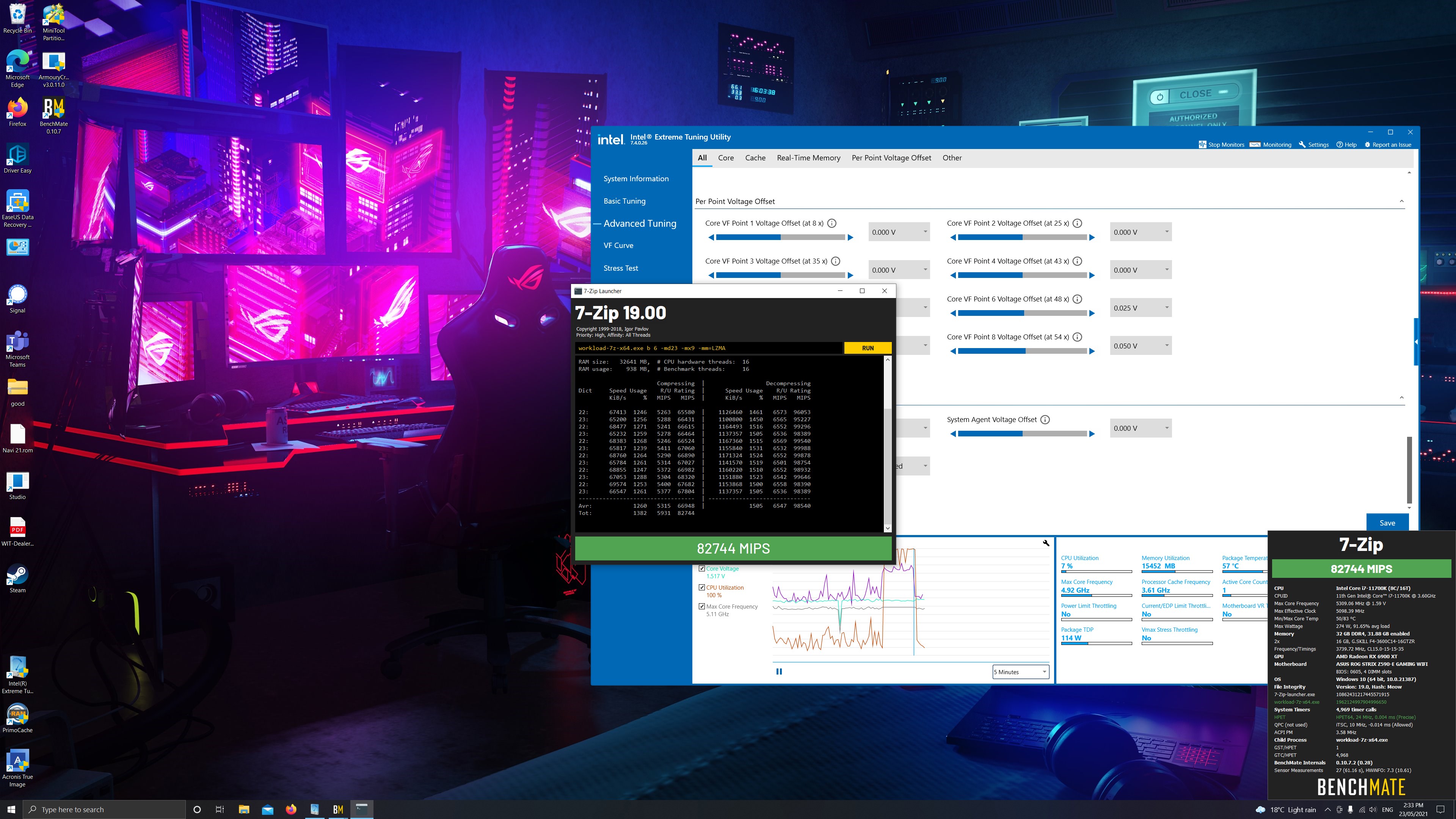This screenshot has width=1456, height=819.
Task: Open System Agent Voltage Offset value dropdown
Action: [1141, 428]
